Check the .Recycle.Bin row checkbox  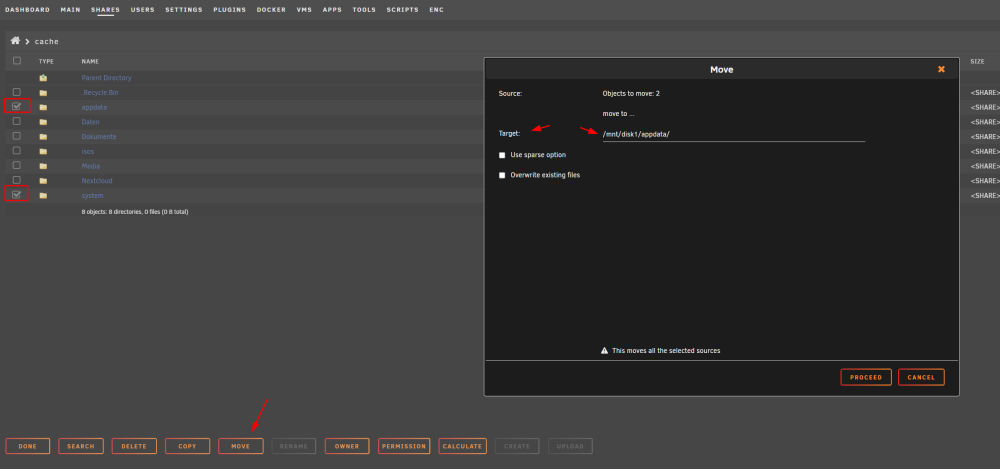coord(17,92)
